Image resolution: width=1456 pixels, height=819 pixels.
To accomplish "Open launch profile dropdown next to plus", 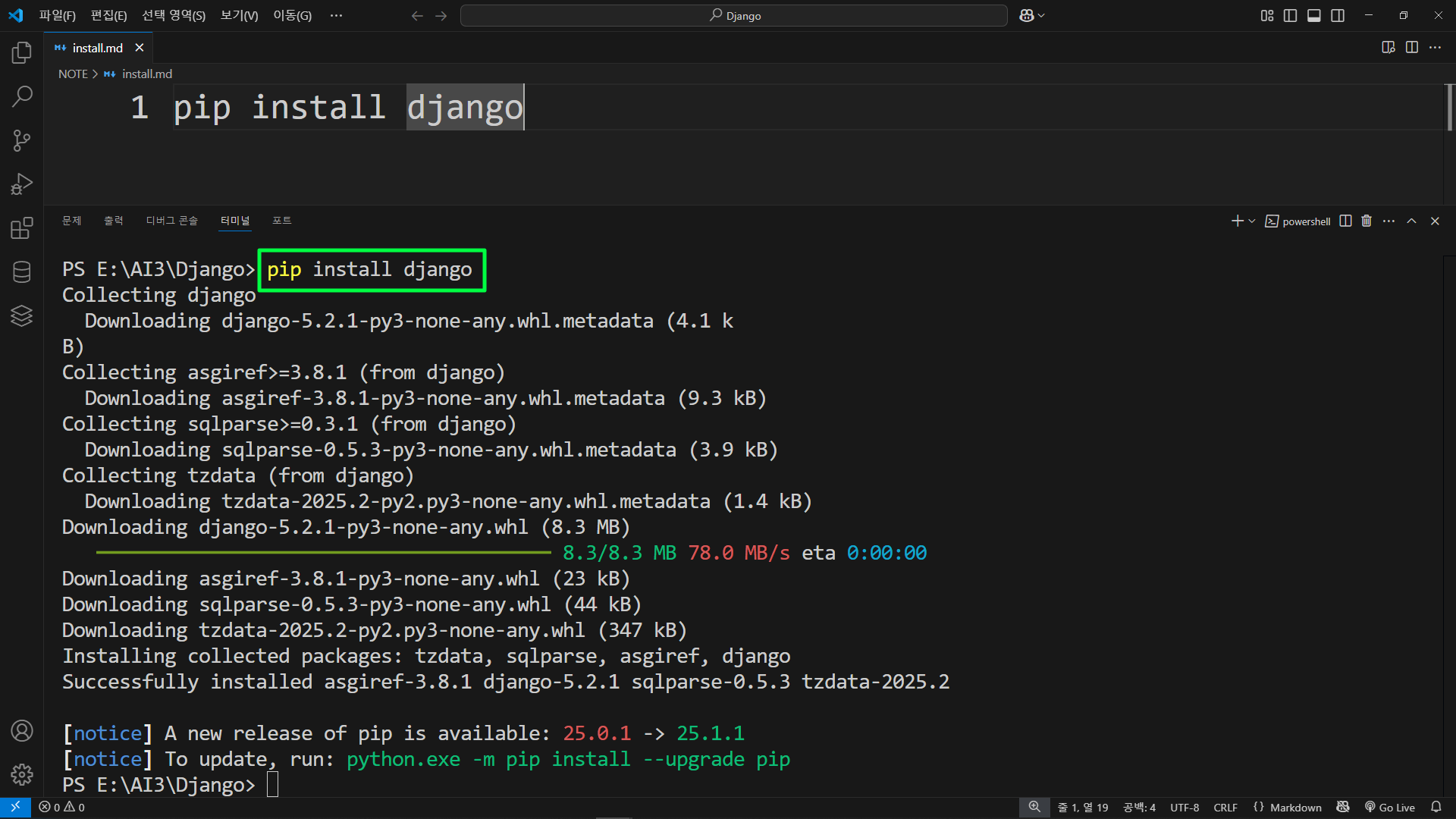I will [x=1252, y=221].
